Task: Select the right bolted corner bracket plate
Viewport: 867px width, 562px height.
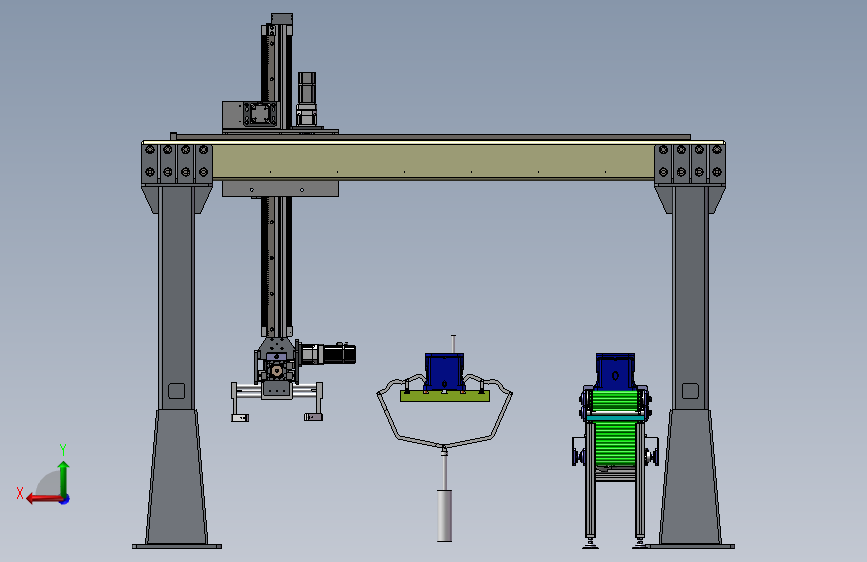Action: [690, 162]
